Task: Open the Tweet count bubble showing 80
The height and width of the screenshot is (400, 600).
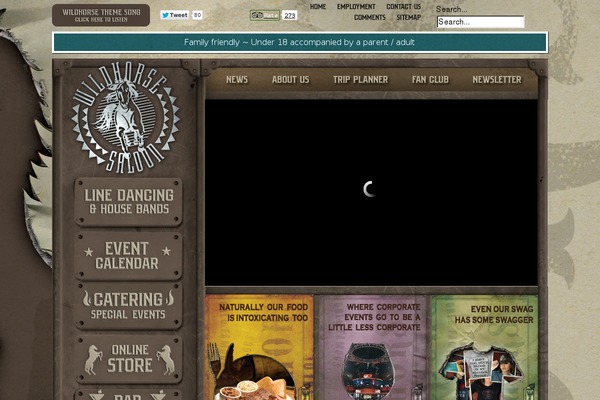Action: [197, 15]
